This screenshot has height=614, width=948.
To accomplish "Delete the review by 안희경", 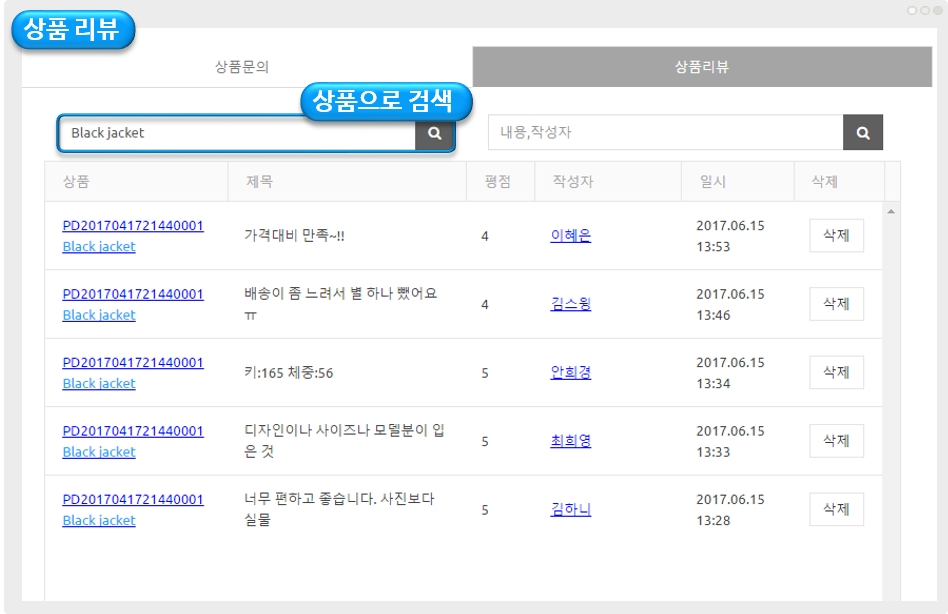I will click(835, 372).
